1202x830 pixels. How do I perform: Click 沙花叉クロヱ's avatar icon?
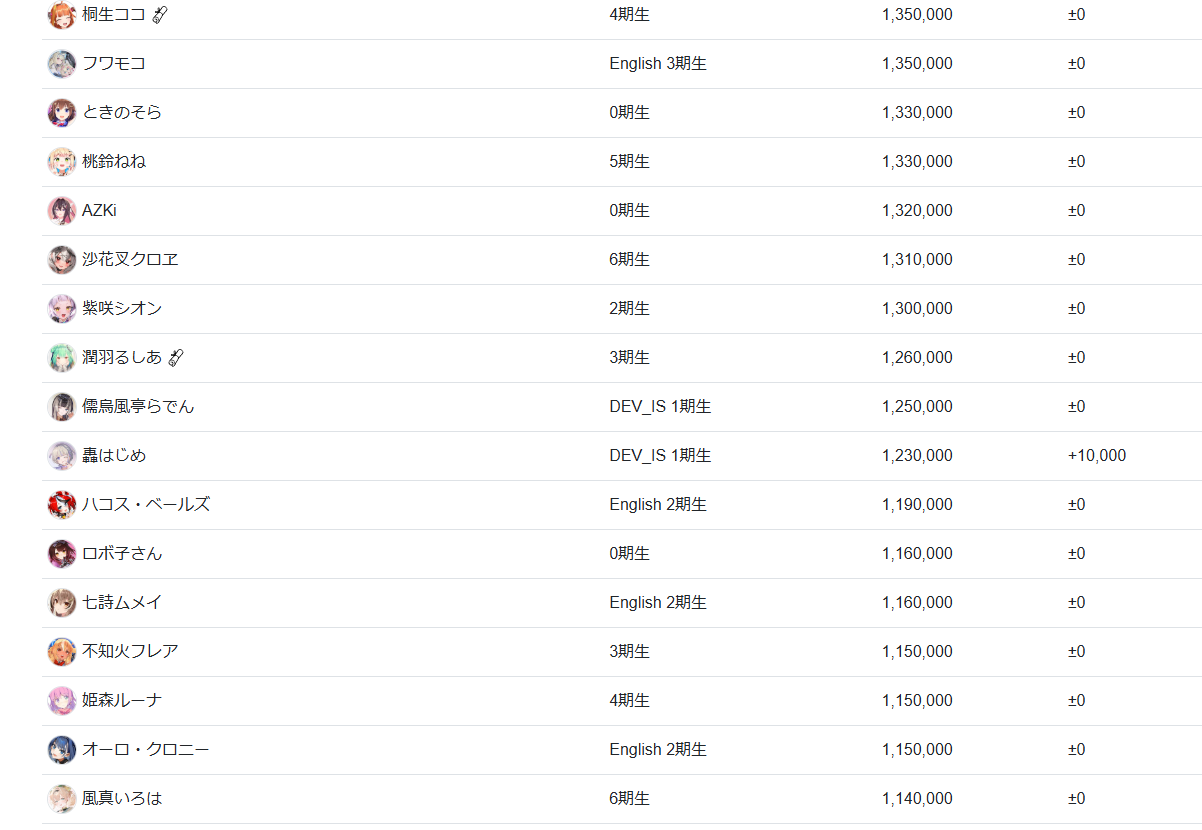coord(62,260)
